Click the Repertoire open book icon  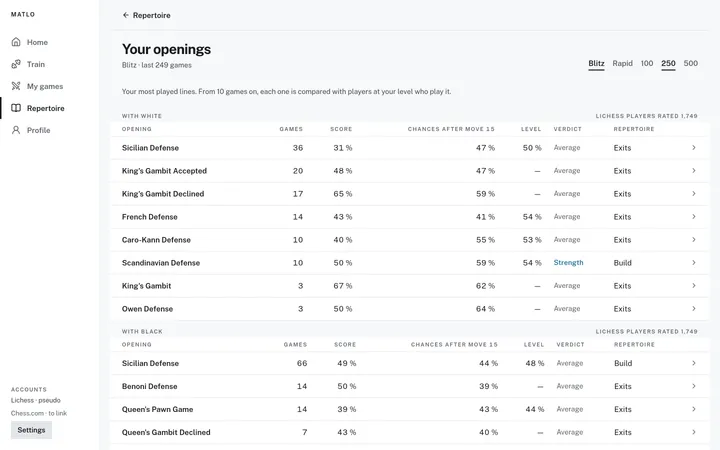(16, 108)
